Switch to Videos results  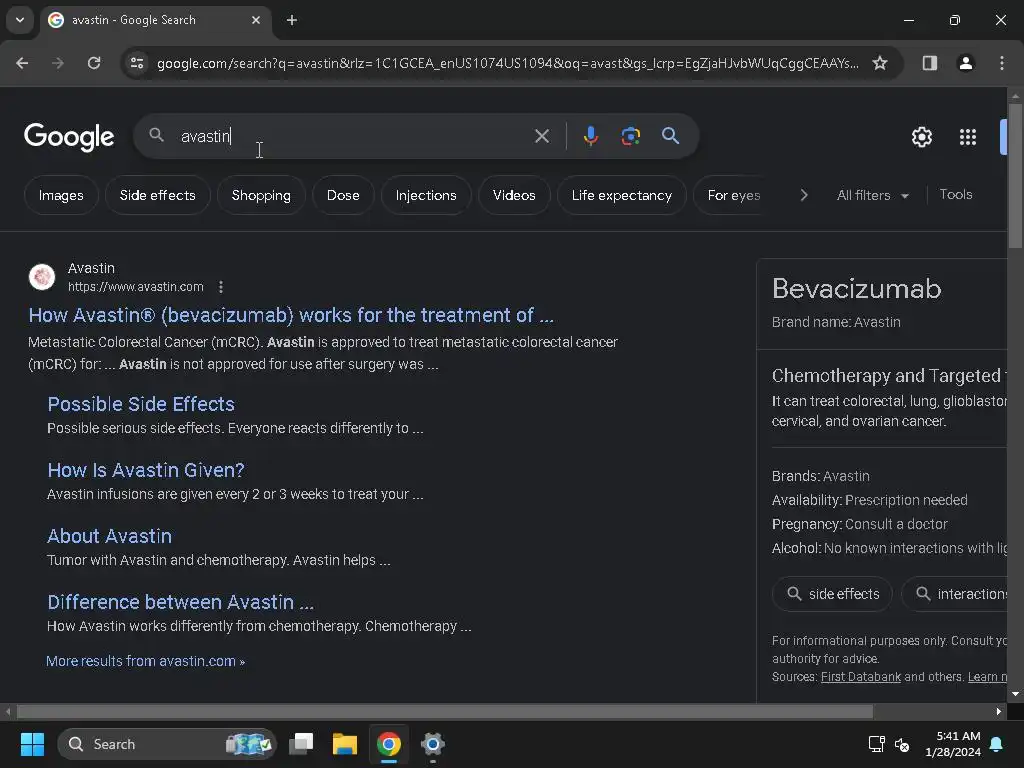coord(514,195)
